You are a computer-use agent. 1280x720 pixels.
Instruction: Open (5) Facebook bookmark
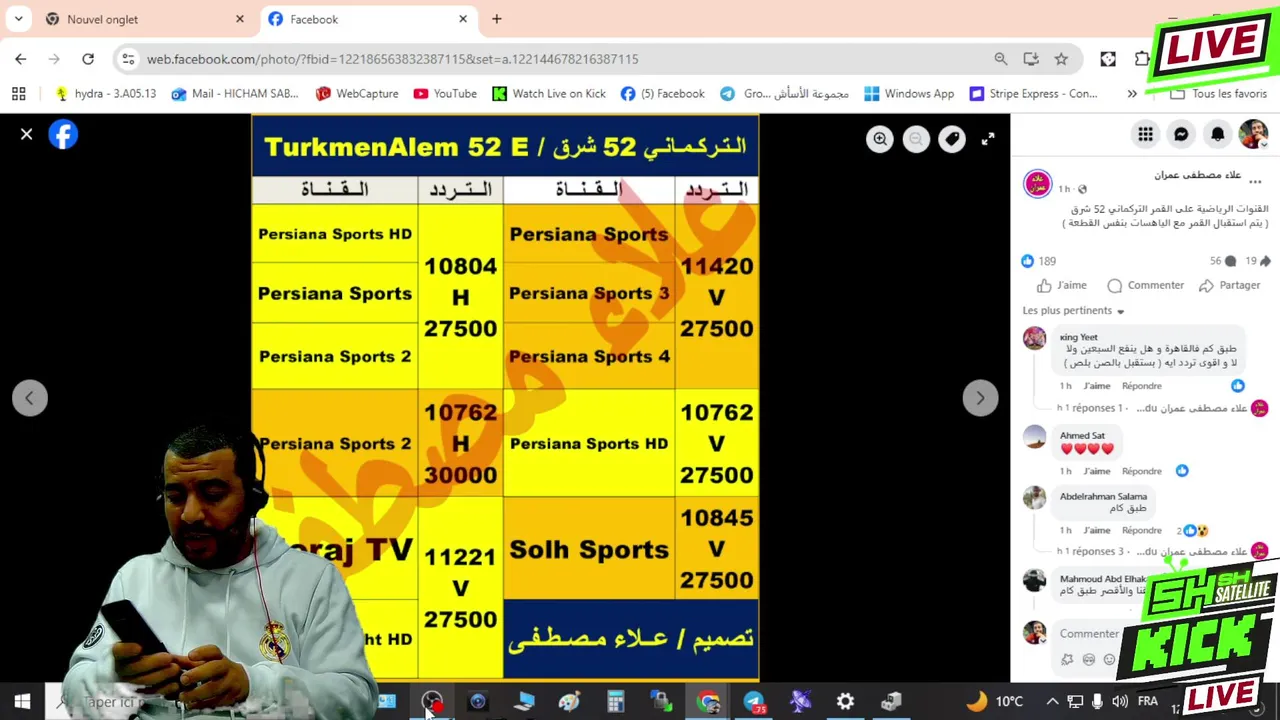coord(662,93)
